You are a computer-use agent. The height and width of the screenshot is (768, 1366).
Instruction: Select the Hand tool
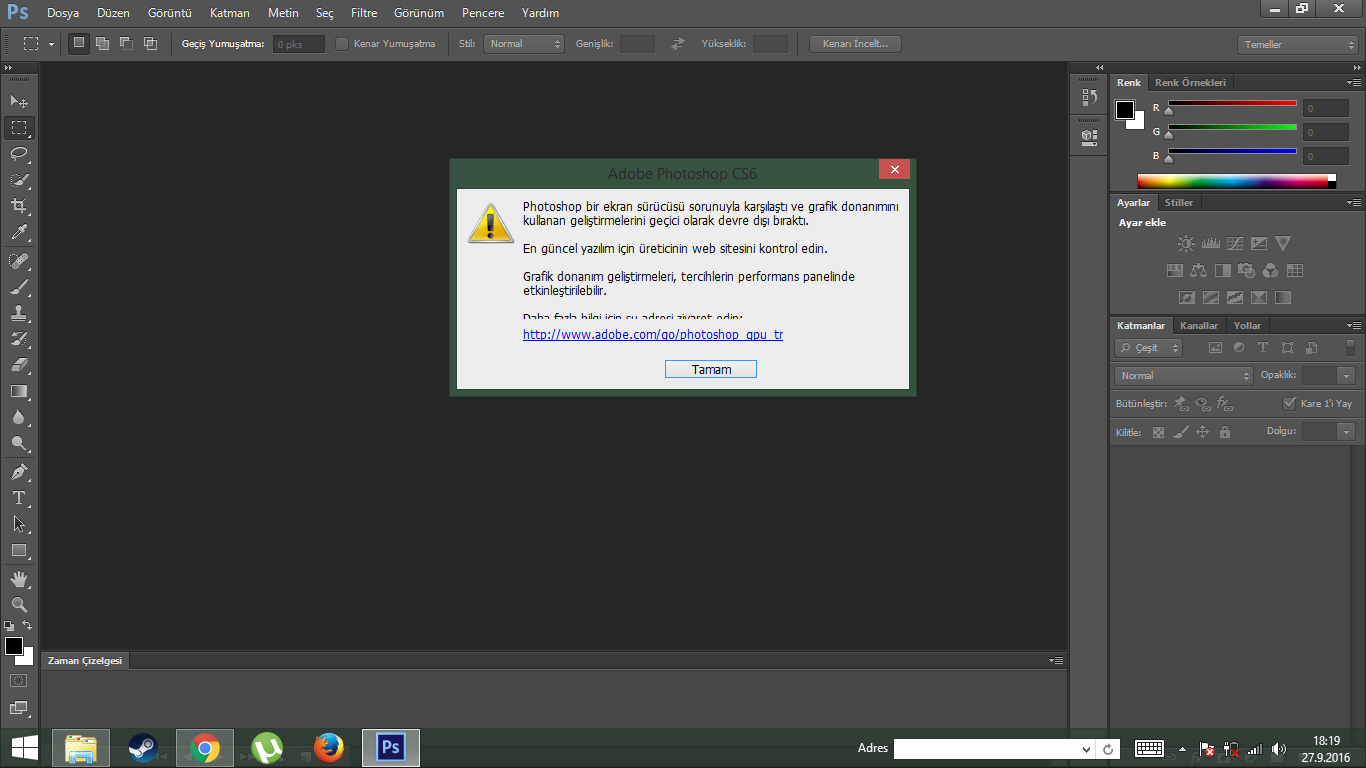(x=19, y=579)
